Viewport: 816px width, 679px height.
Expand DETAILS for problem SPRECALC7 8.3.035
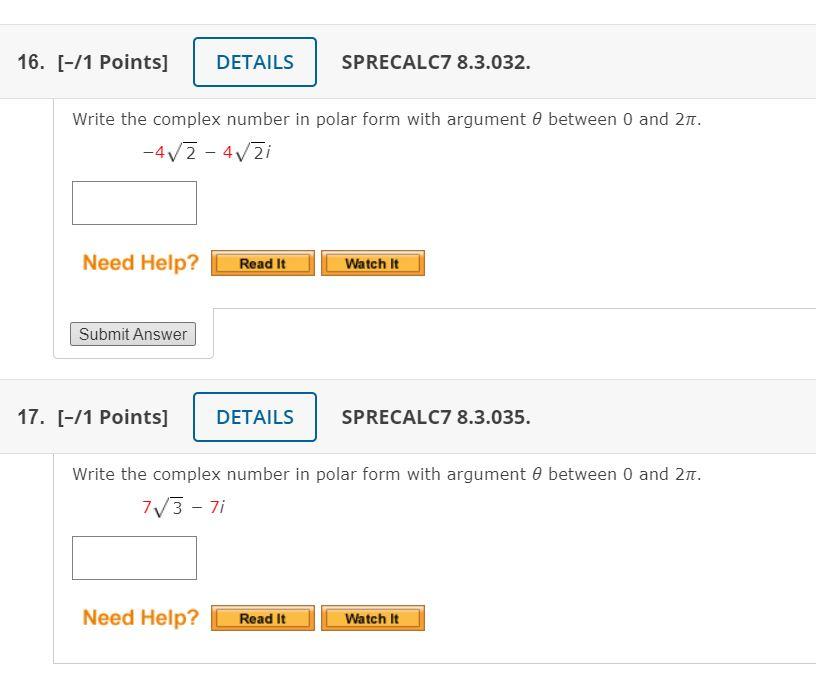tap(254, 416)
